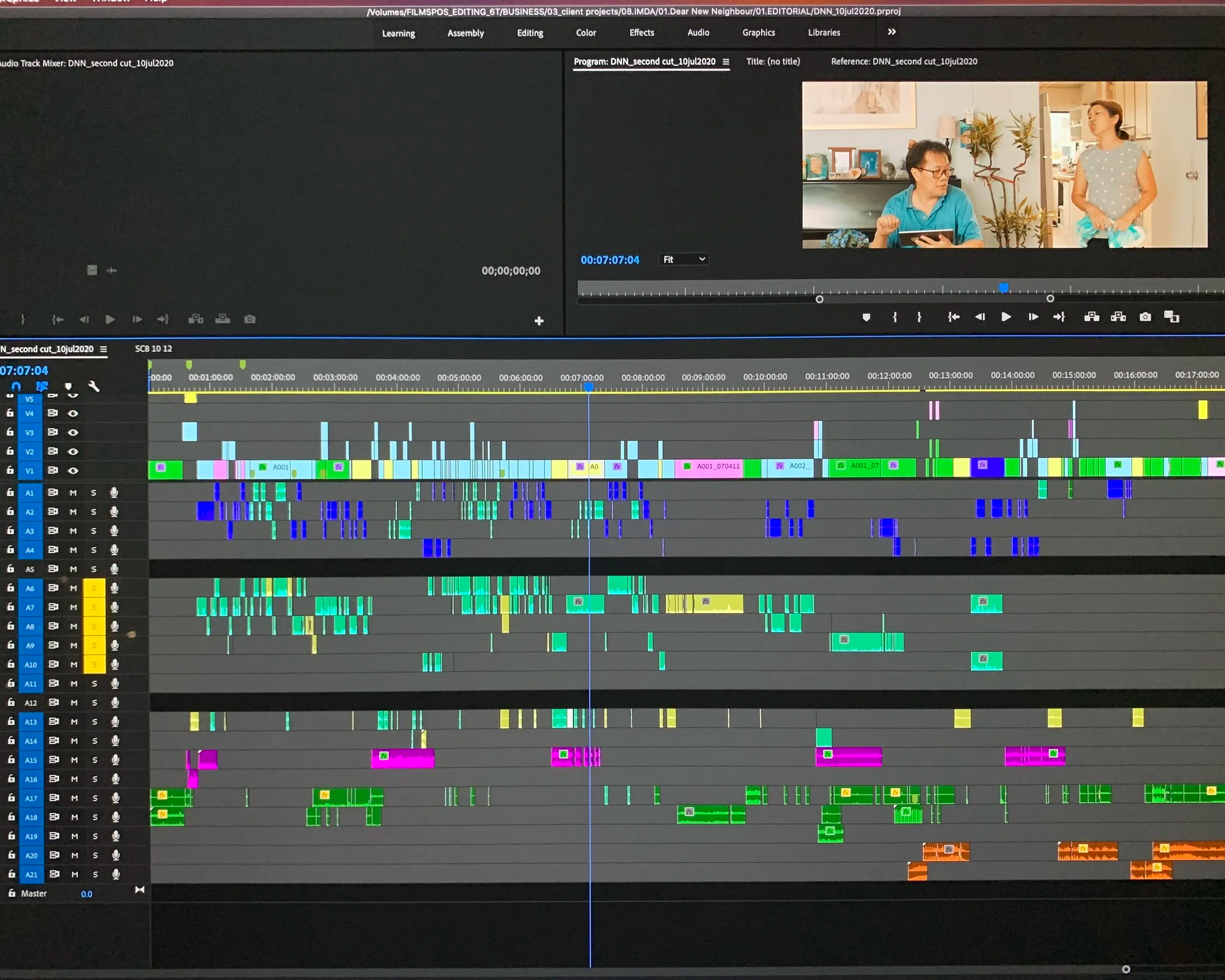Click the Lift button in Program monitor

[1091, 317]
